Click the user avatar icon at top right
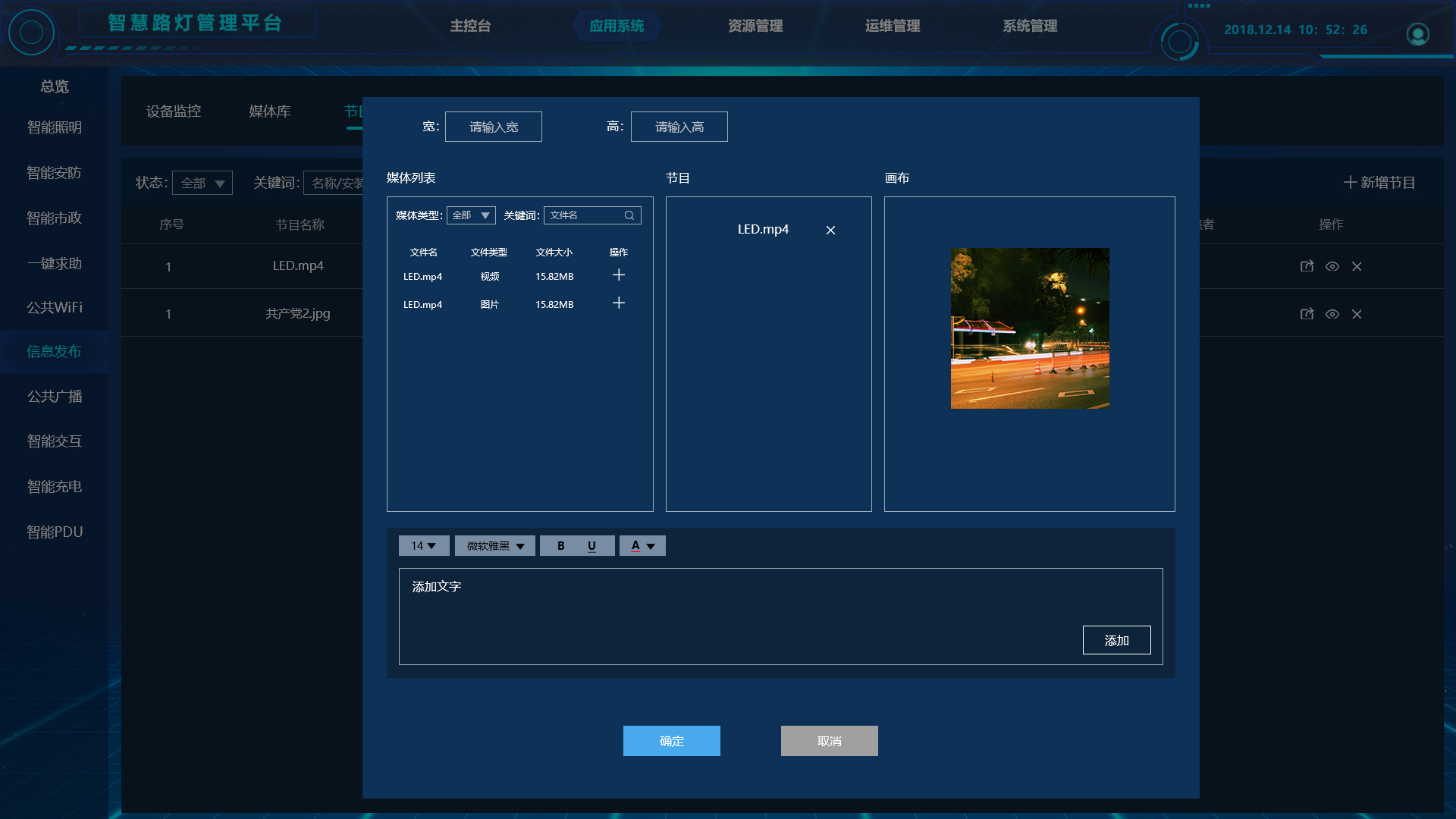The height and width of the screenshot is (819, 1456). coord(1417,34)
